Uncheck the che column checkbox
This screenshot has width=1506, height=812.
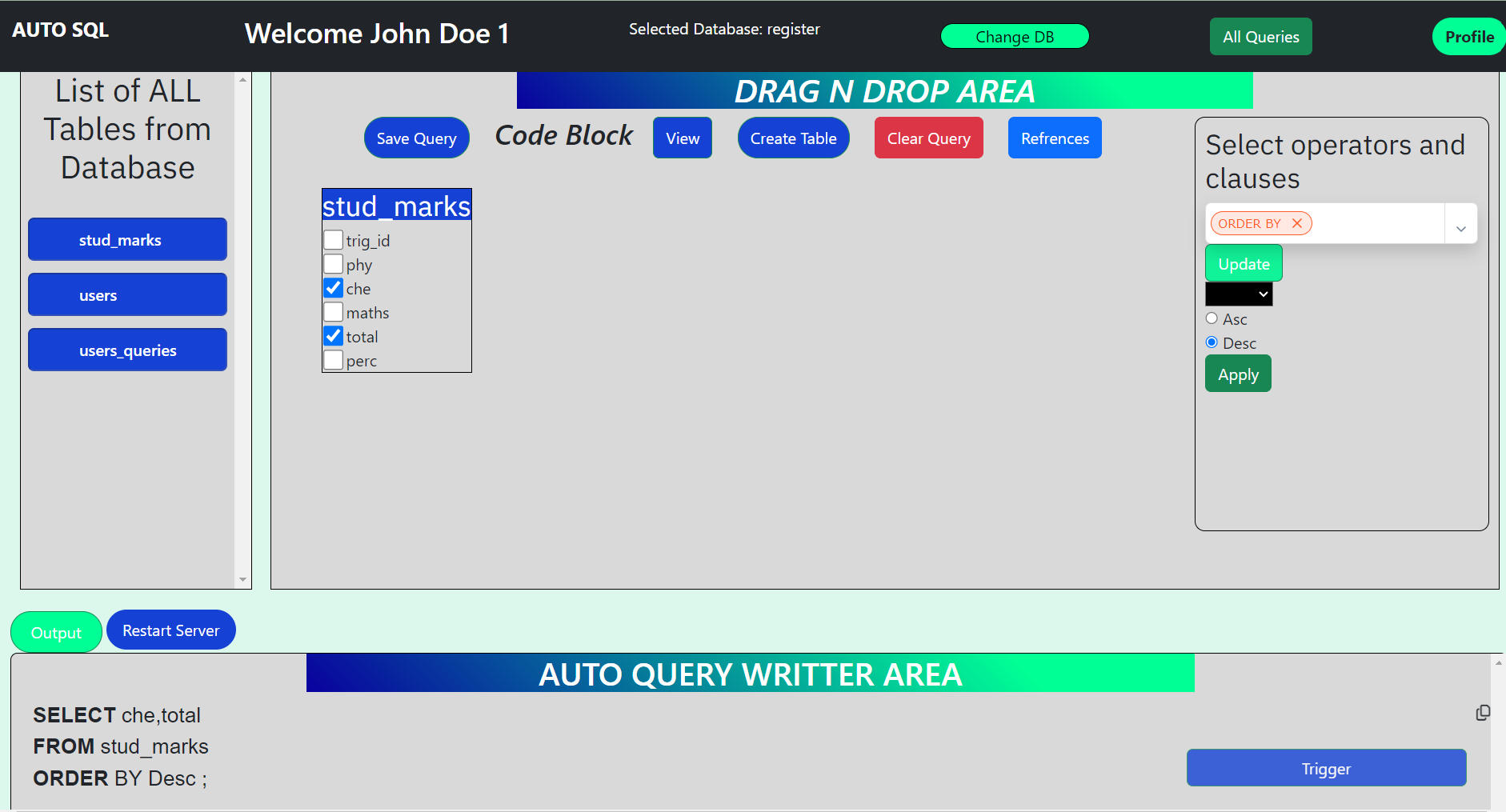(x=333, y=287)
